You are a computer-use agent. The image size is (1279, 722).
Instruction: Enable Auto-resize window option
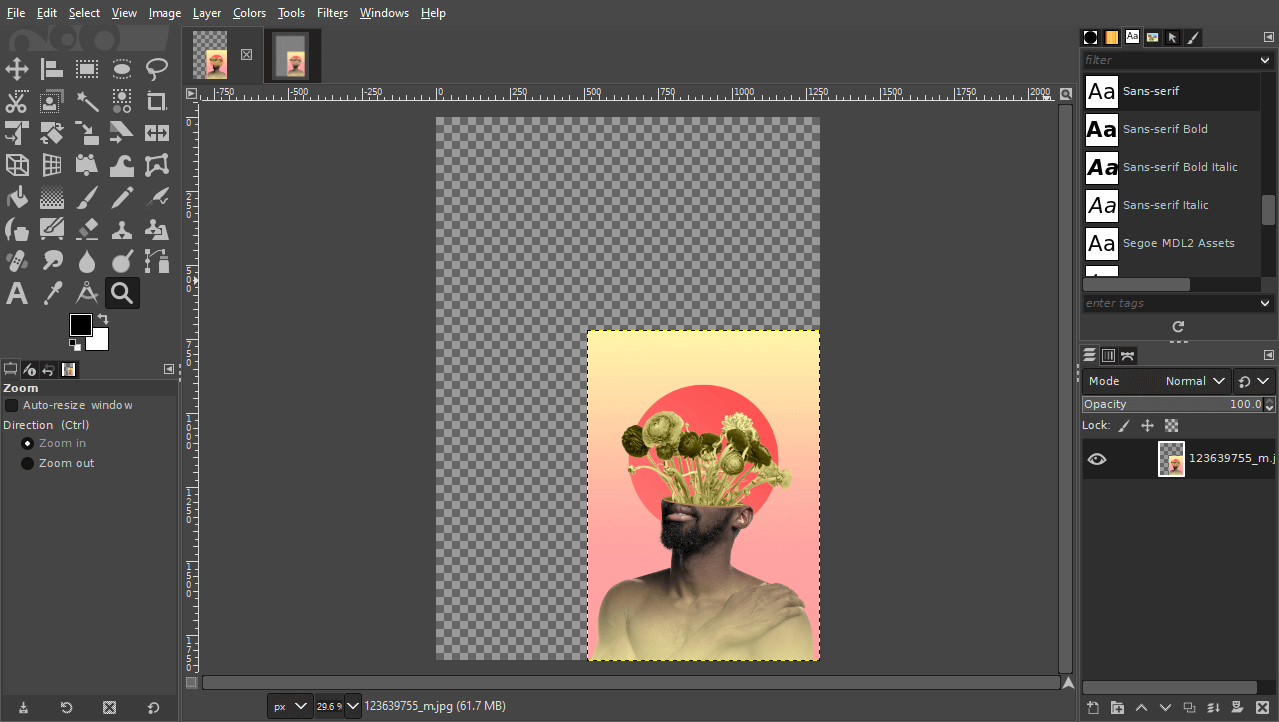(x=11, y=404)
